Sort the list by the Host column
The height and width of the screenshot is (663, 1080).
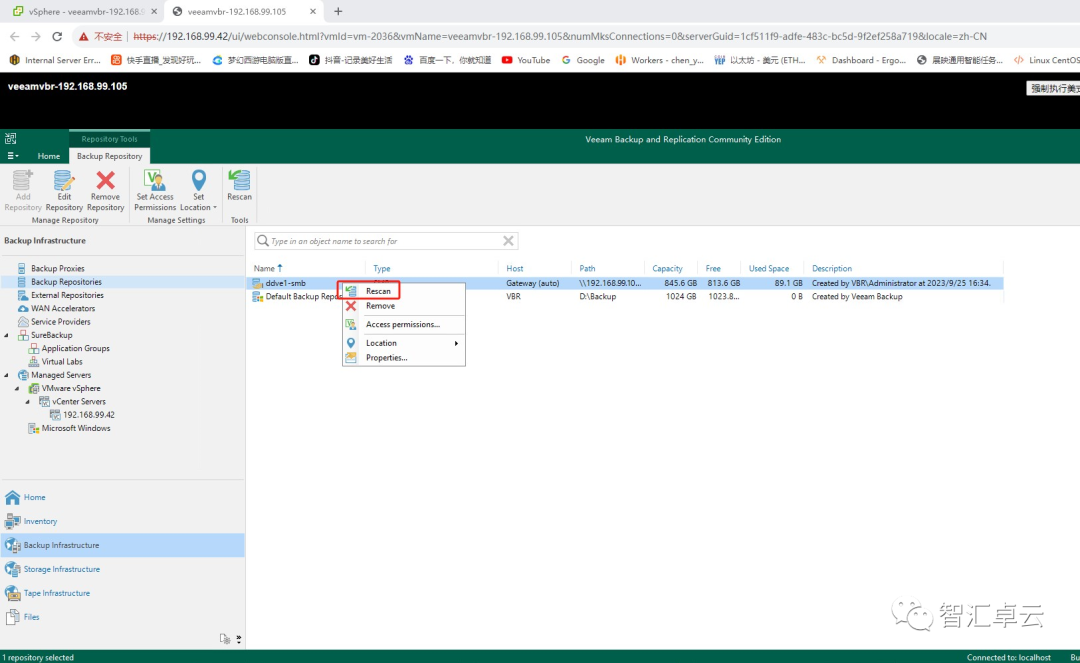tap(515, 269)
